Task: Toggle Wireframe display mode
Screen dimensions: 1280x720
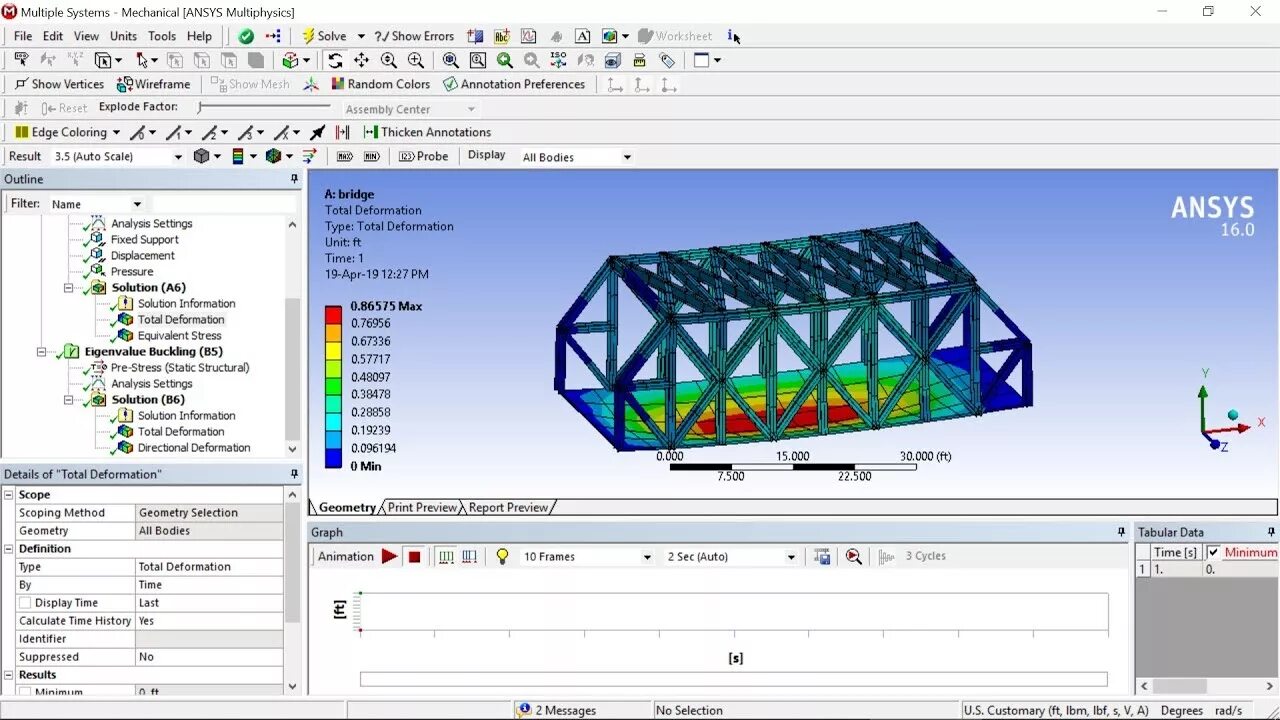Action: click(x=154, y=84)
